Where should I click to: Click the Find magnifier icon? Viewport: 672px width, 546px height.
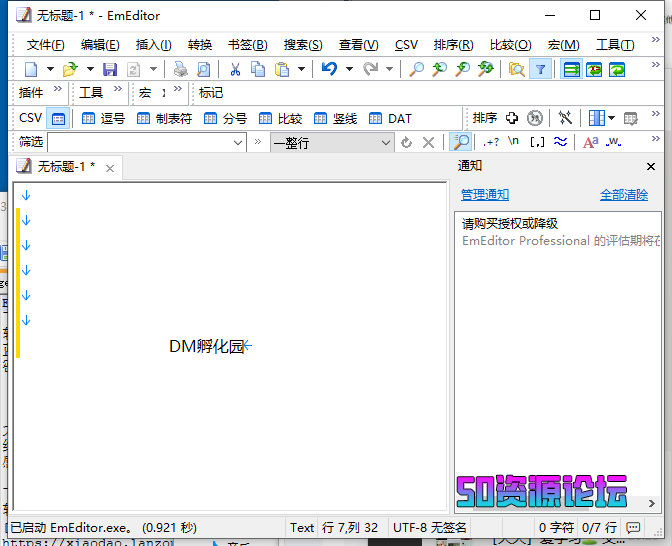click(417, 69)
